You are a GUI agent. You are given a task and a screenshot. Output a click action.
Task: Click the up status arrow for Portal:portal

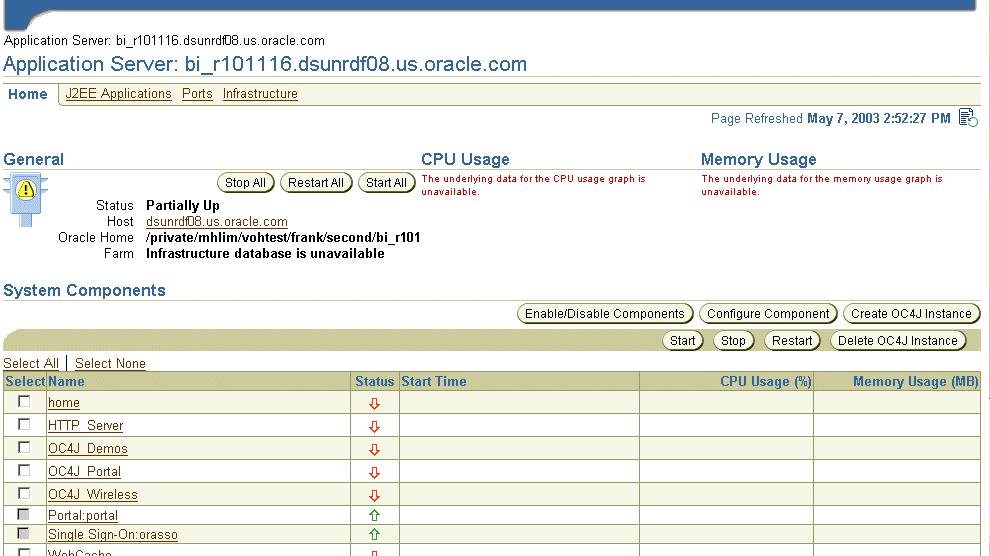coord(374,515)
